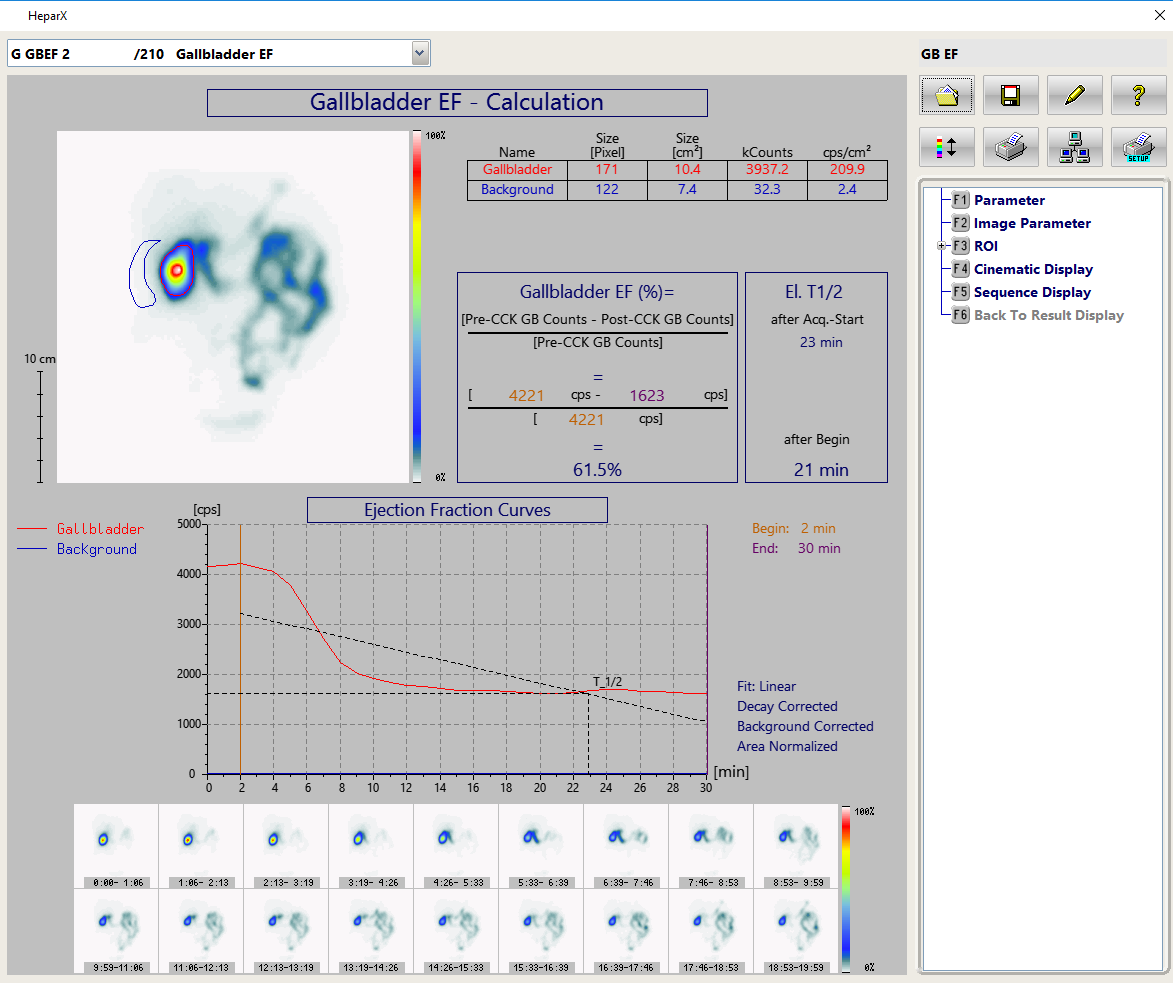
Task: Print the report using the printer button
Action: pyautogui.click(x=1011, y=147)
